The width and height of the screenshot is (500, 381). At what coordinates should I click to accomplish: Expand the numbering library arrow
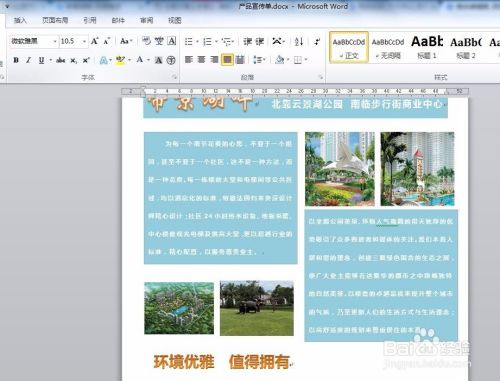pyautogui.click(x=216, y=41)
